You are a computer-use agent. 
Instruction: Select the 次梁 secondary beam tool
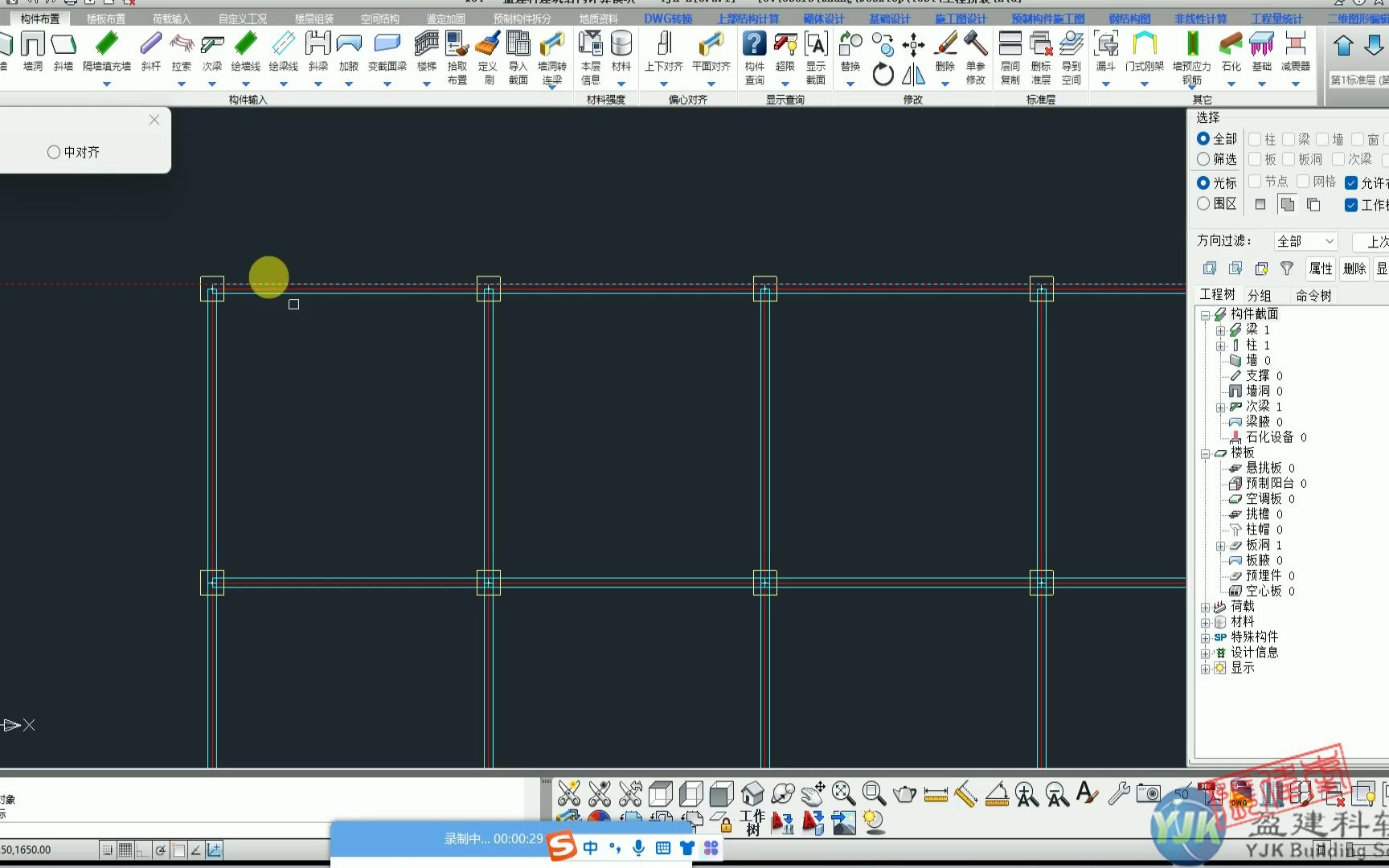coord(212,51)
